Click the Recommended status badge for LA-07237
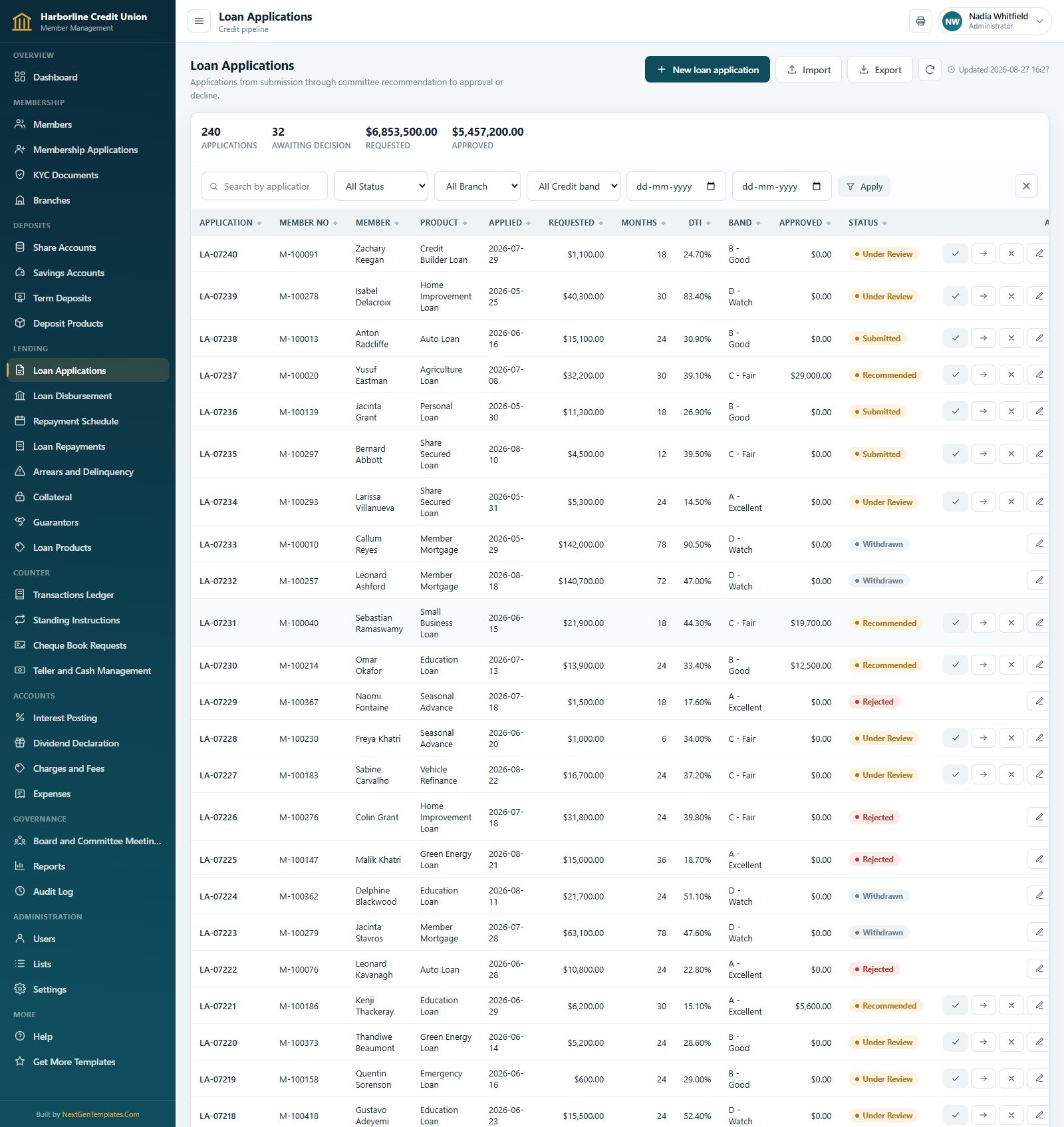This screenshot has height=1127, width=1064. [885, 375]
